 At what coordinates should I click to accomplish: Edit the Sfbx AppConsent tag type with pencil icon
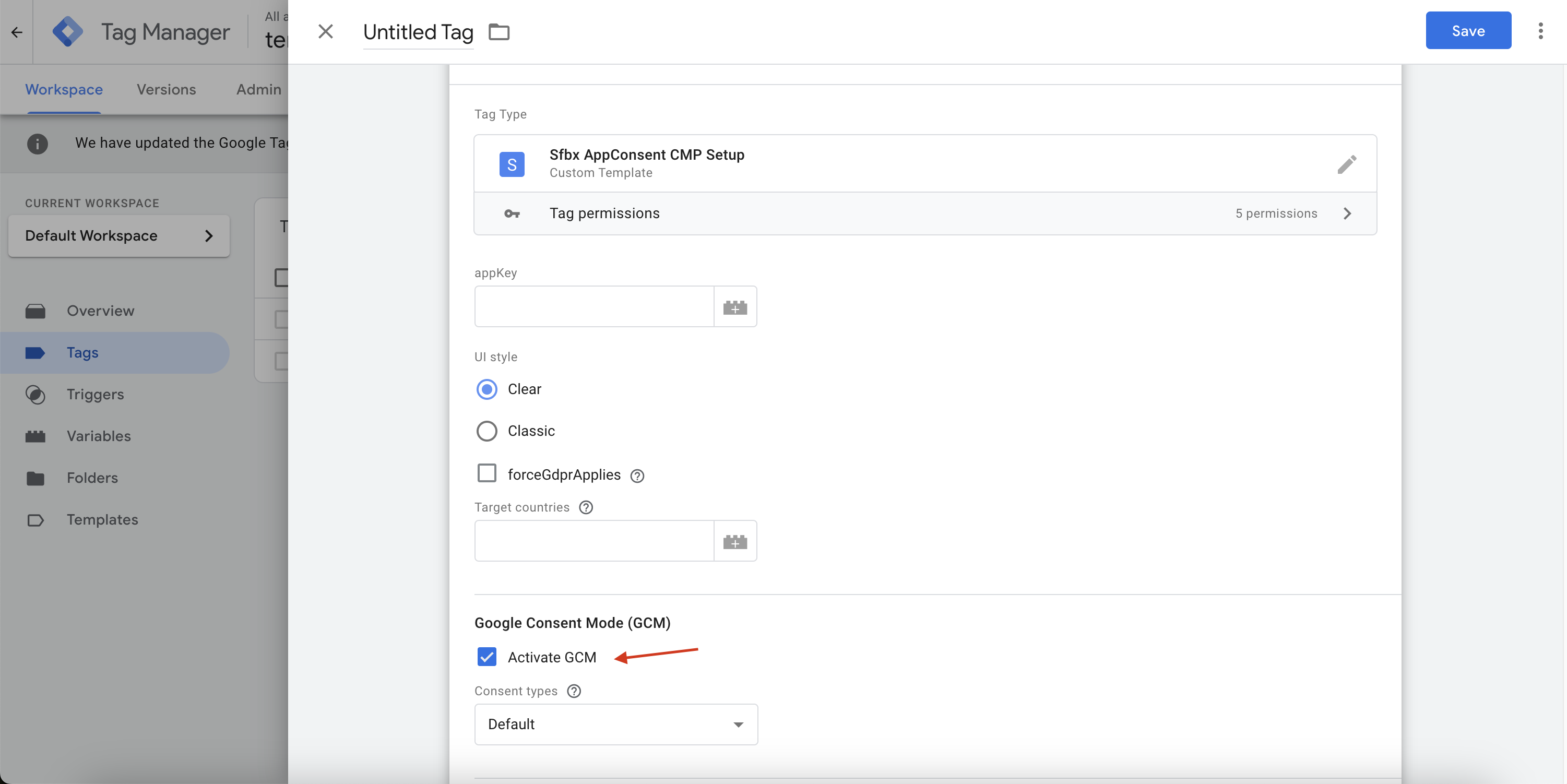click(1347, 163)
